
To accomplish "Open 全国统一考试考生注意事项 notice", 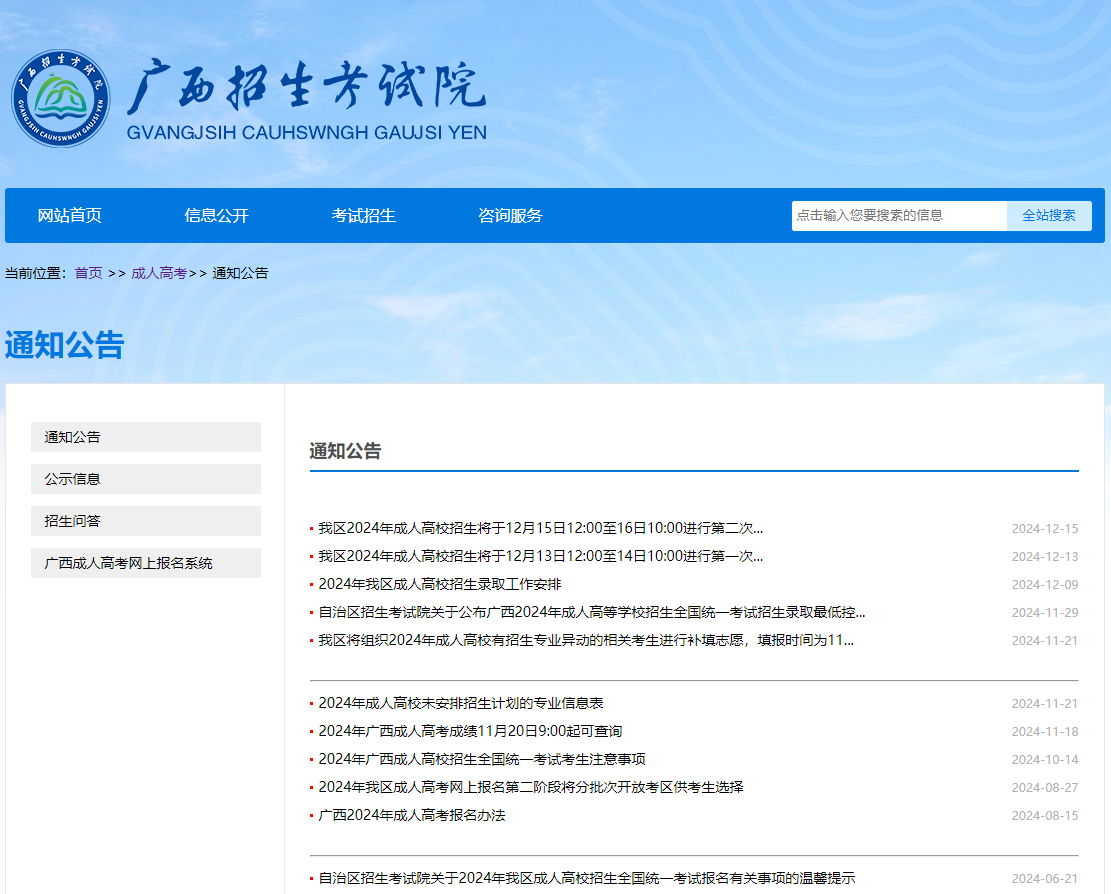I will [482, 759].
